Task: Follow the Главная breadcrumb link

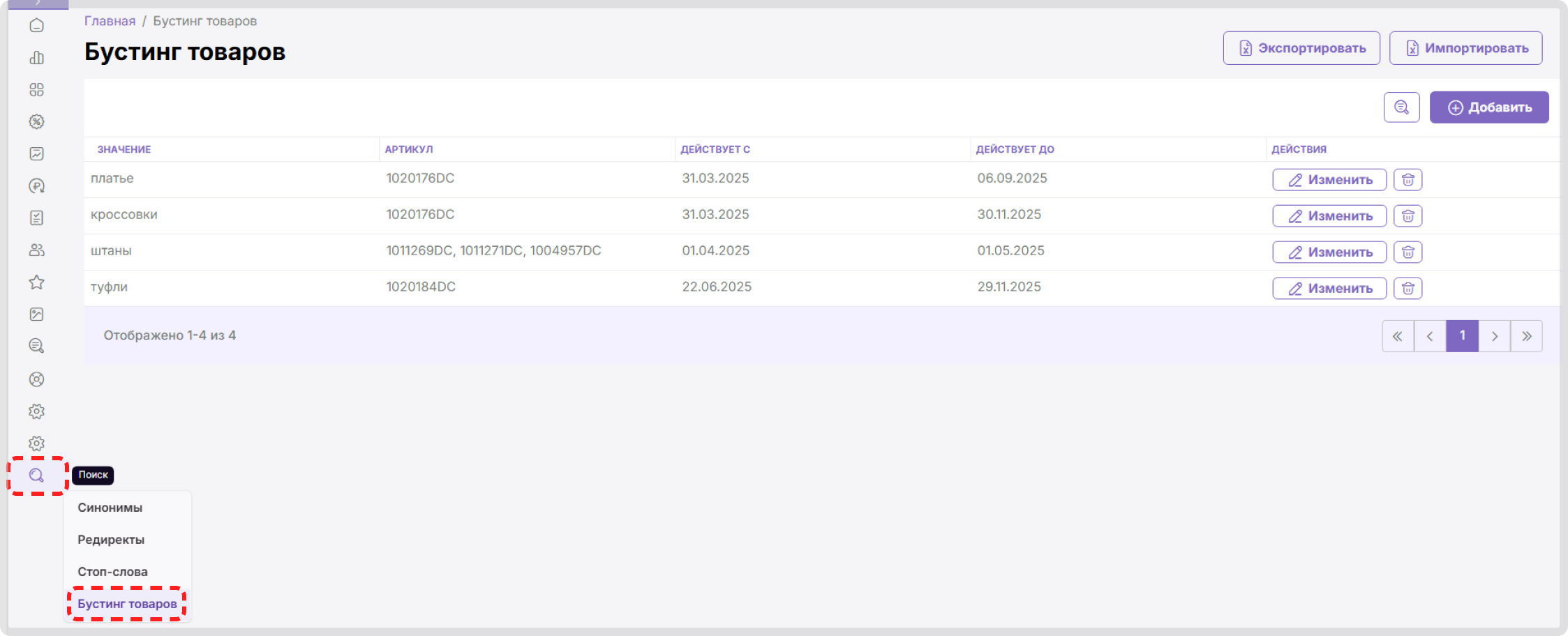Action: tap(110, 21)
